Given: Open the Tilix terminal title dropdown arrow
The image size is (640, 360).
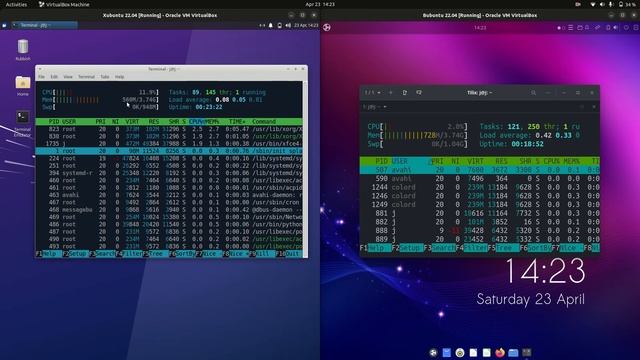Looking at the screenshot, I should pyautogui.click(x=384, y=107).
